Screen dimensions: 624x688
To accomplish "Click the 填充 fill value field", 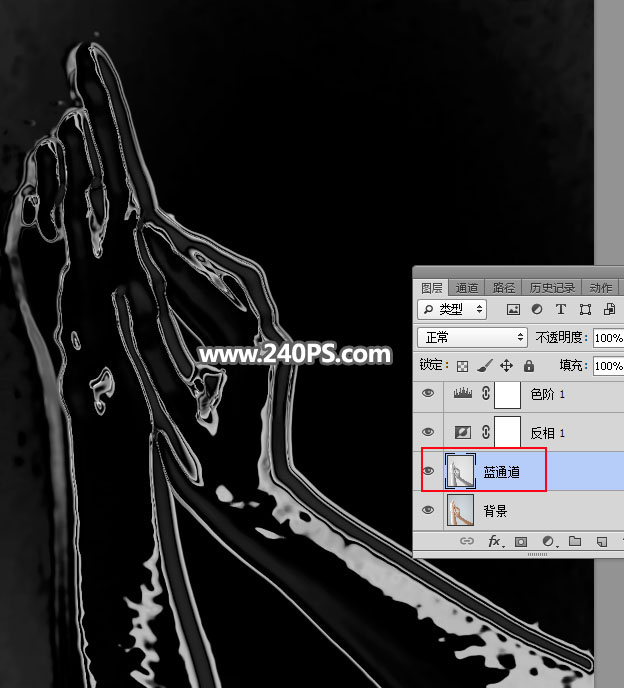I will pyautogui.click(x=609, y=366).
